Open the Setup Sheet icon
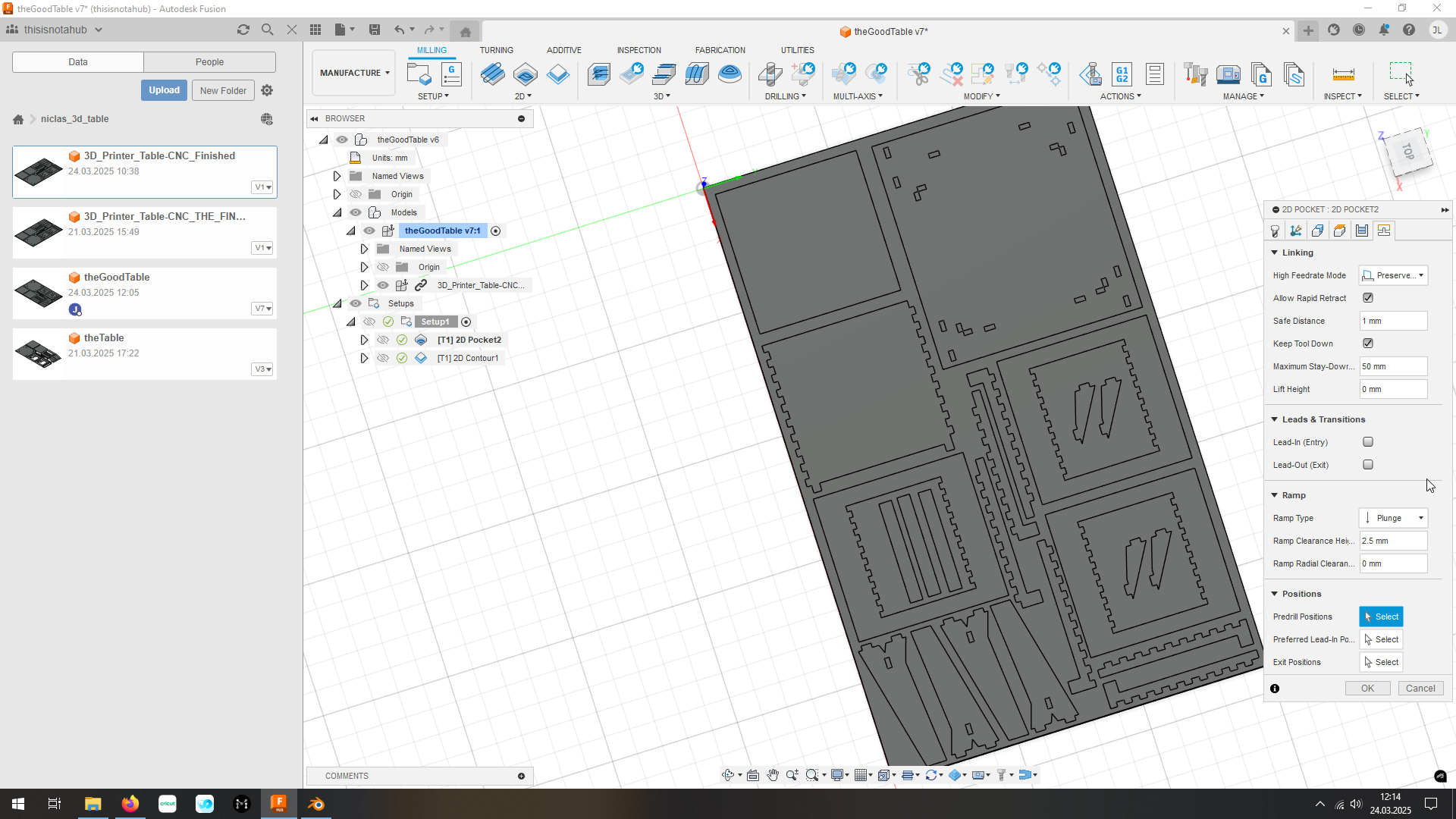Screen dimensions: 1456x819 point(1155,74)
